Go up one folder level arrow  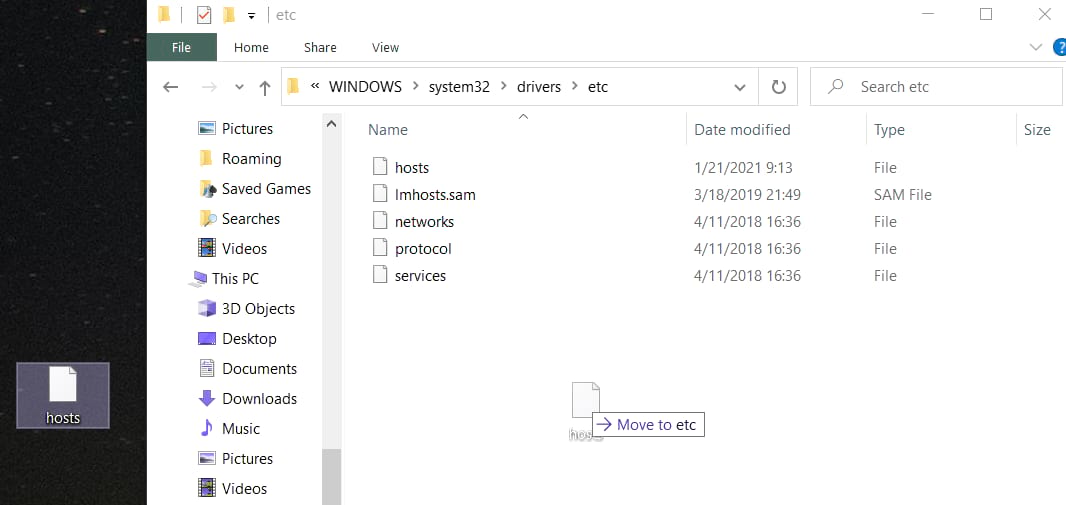(264, 87)
